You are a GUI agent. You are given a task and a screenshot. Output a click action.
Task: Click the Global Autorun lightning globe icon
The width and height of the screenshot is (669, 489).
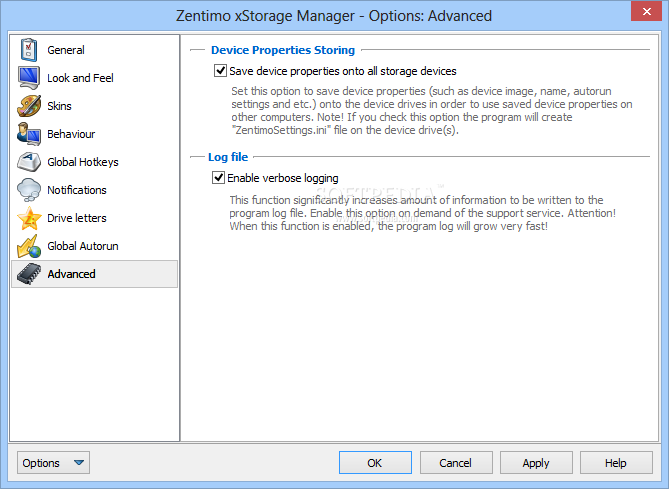tap(29, 246)
